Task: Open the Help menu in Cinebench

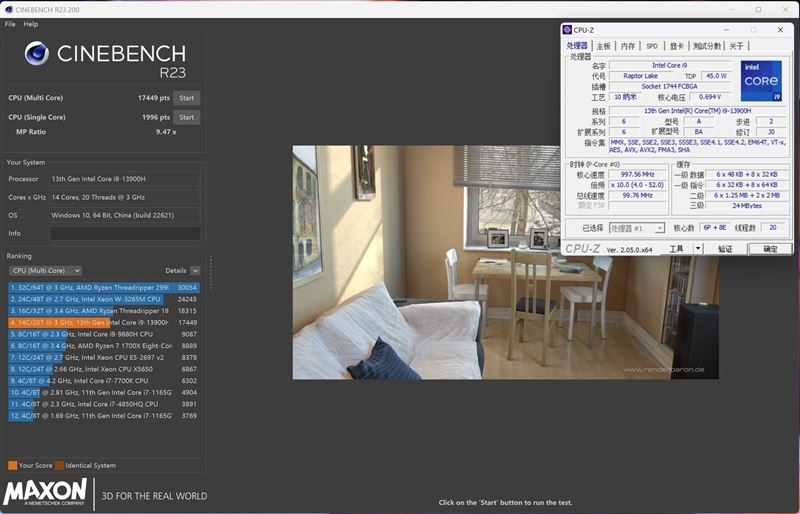Action: click(31, 24)
